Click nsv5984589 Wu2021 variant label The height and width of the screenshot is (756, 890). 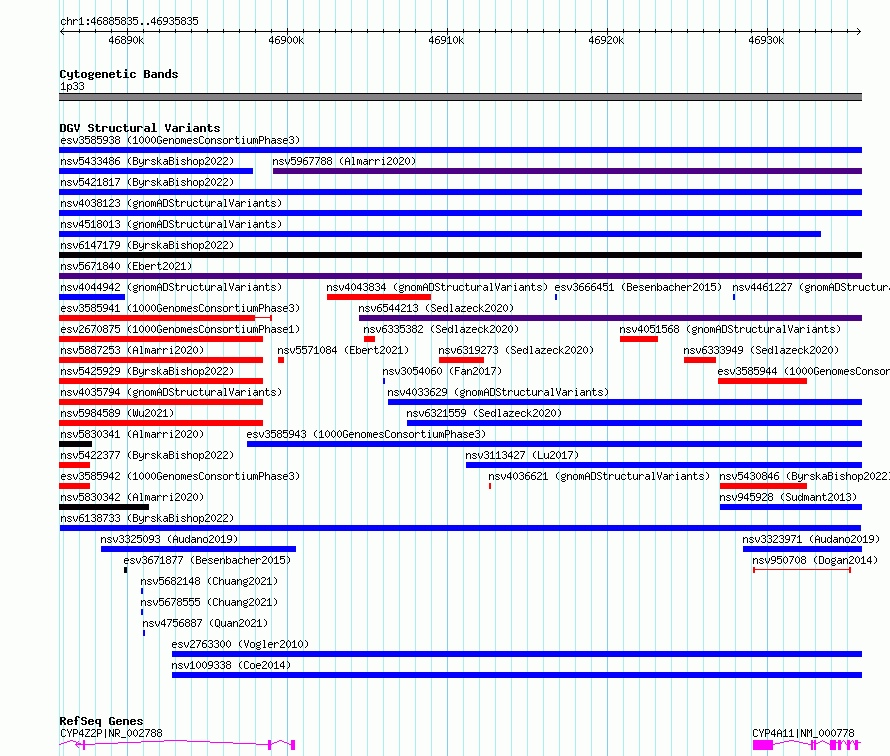(x=117, y=413)
